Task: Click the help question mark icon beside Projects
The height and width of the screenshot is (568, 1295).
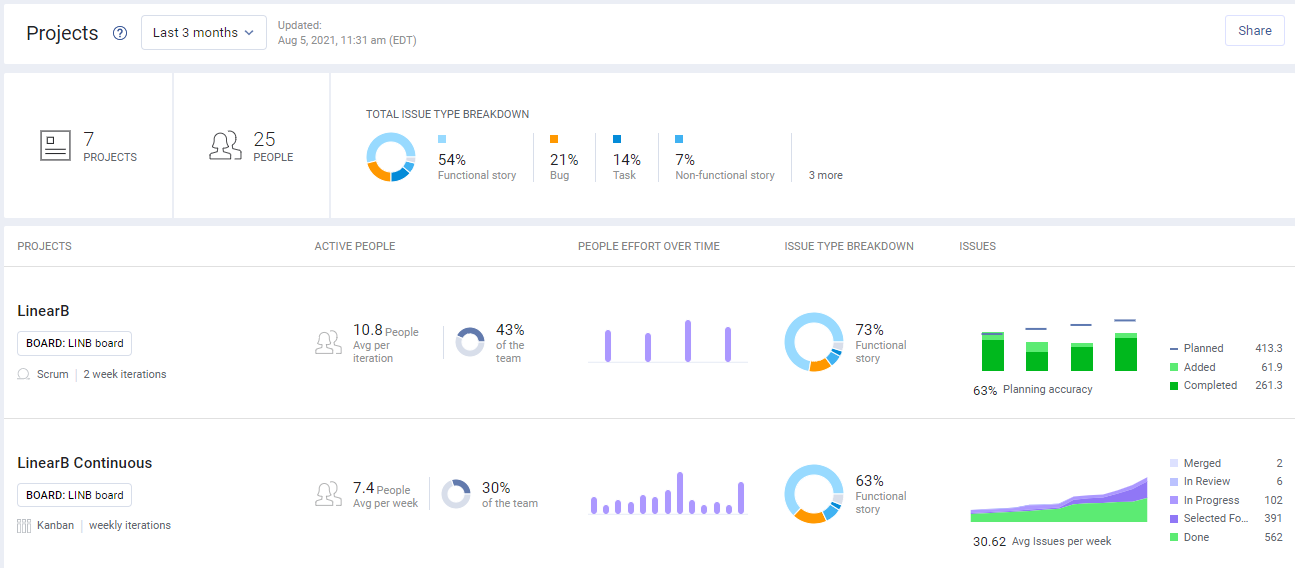Action: pos(120,33)
